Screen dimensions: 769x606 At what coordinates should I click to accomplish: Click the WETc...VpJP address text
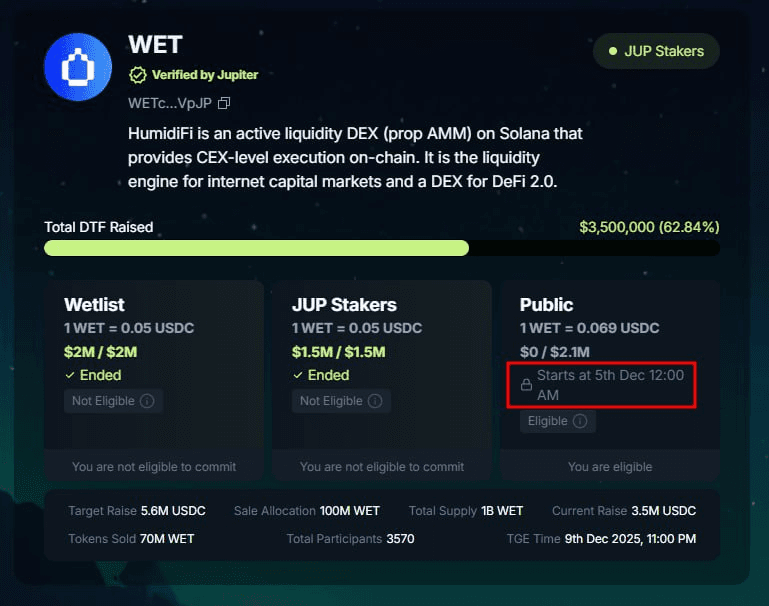pos(170,103)
